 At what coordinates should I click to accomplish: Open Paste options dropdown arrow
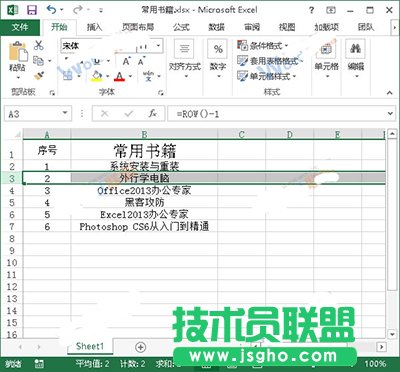18,77
